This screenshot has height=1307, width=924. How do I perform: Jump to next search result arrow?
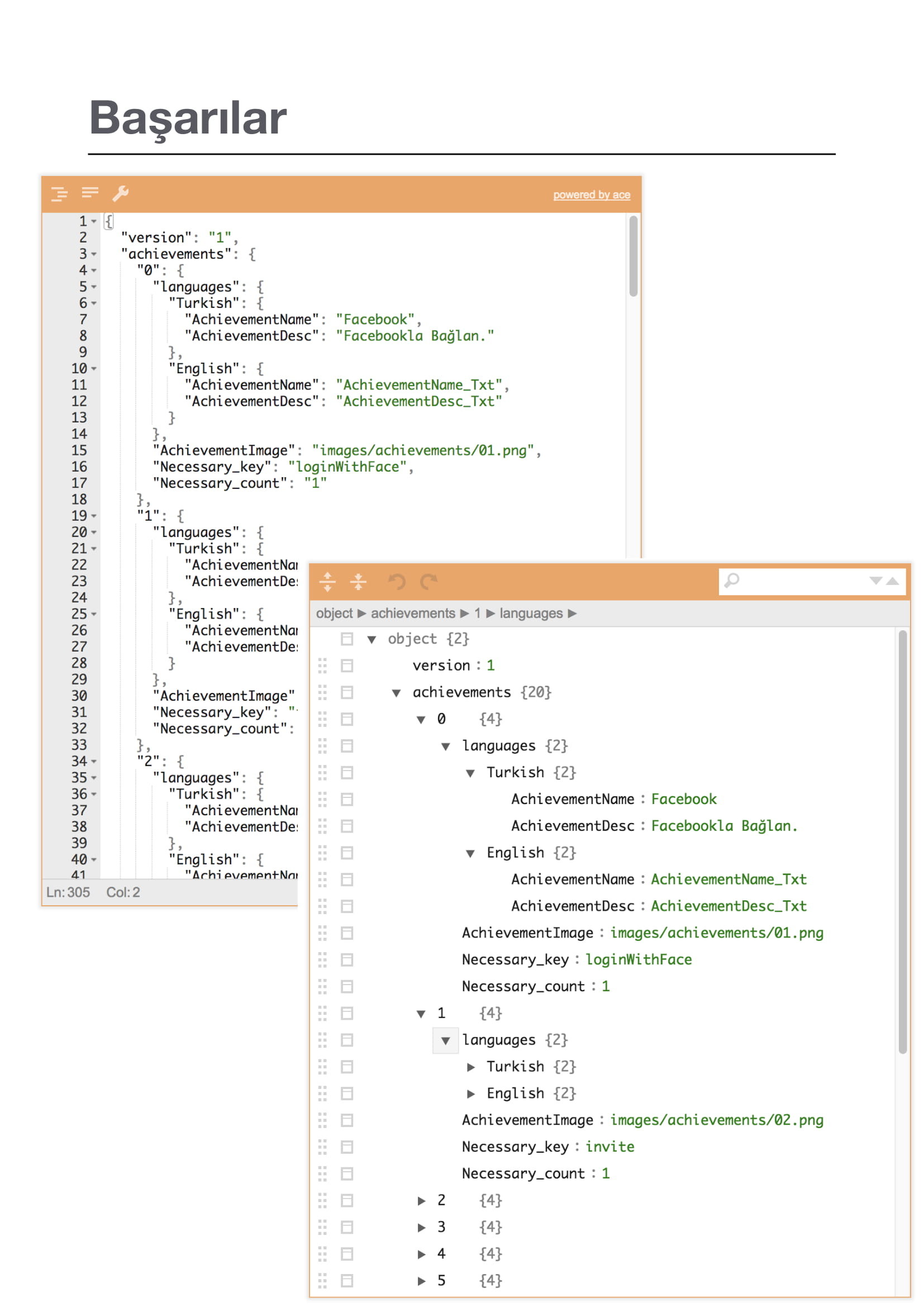pos(876,581)
